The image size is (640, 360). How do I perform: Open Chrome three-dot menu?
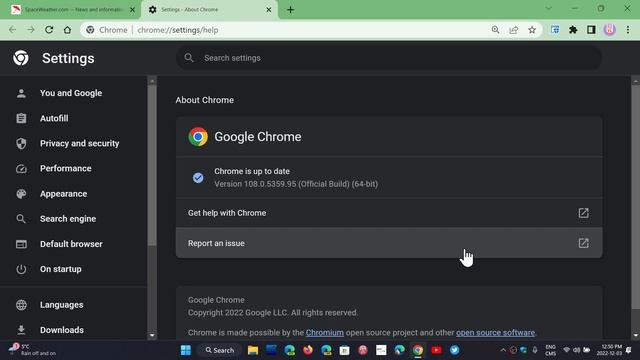[628, 30]
